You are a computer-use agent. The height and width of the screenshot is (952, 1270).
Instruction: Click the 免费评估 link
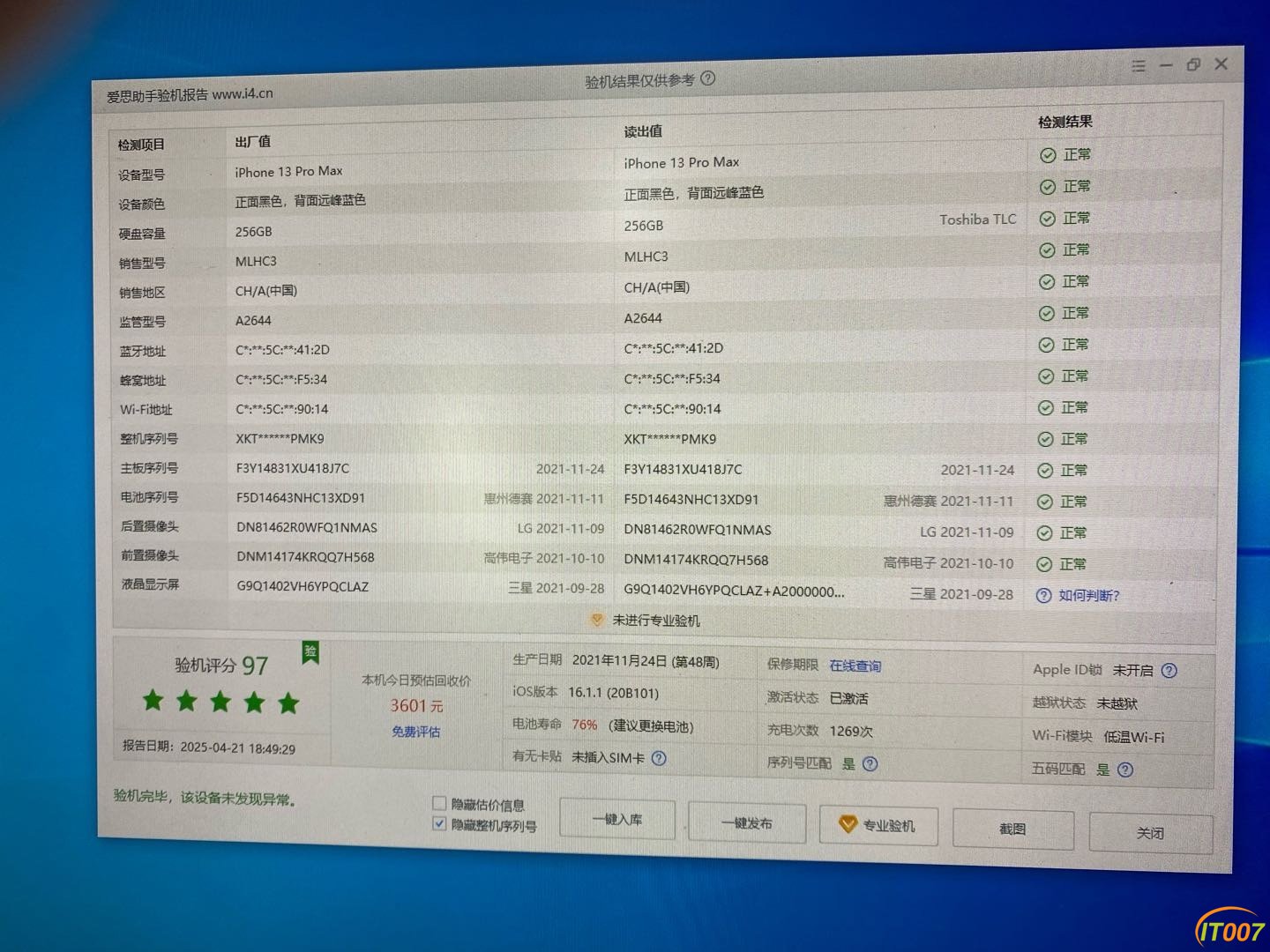[x=415, y=732]
